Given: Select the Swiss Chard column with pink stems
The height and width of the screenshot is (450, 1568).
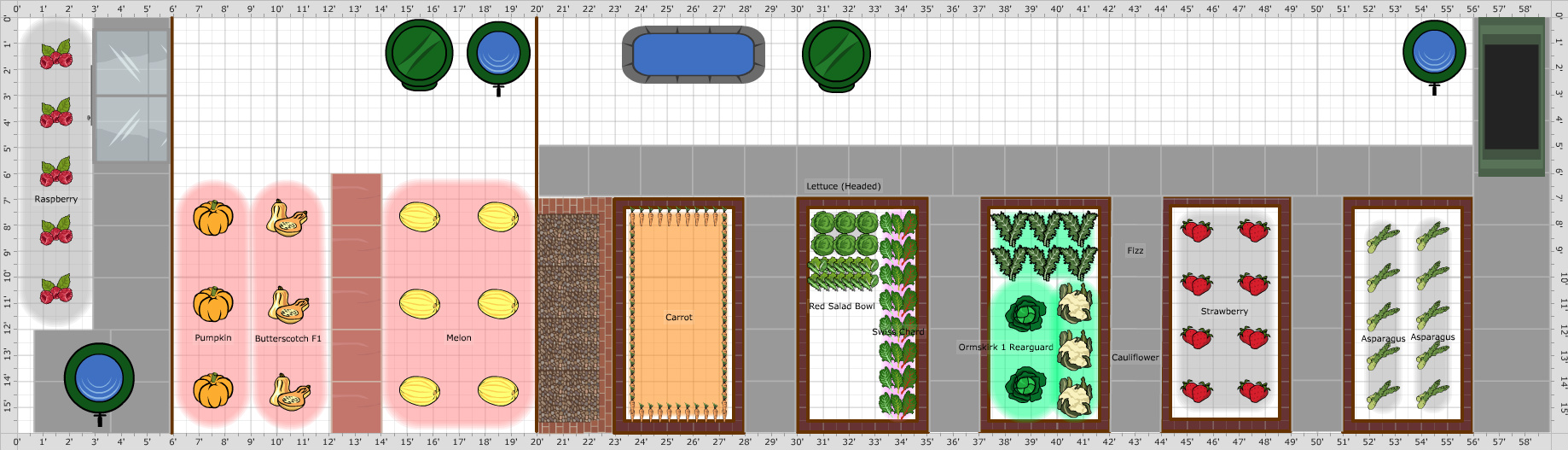Looking at the screenshot, I should (897, 313).
